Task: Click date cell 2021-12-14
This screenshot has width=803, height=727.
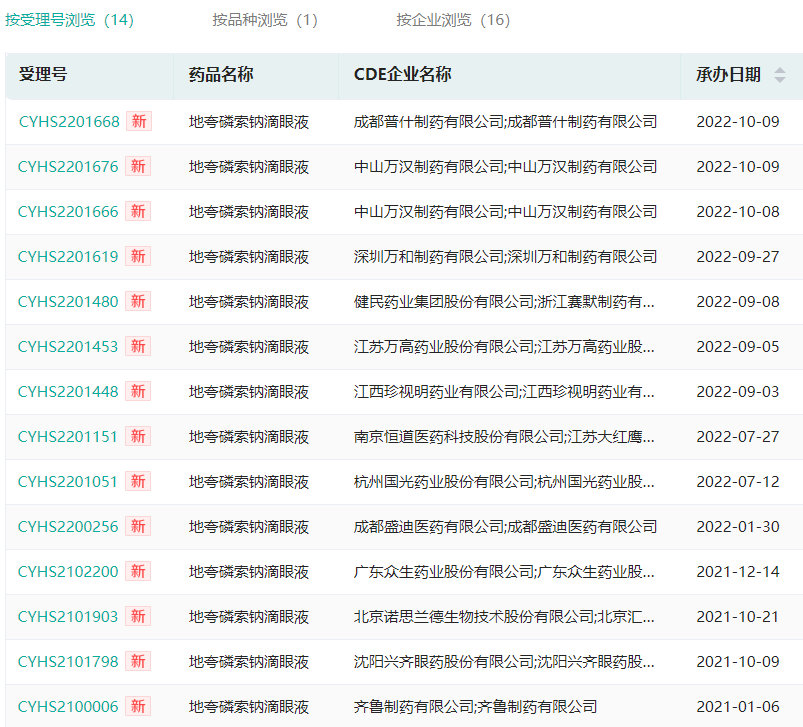Action: 738,572
